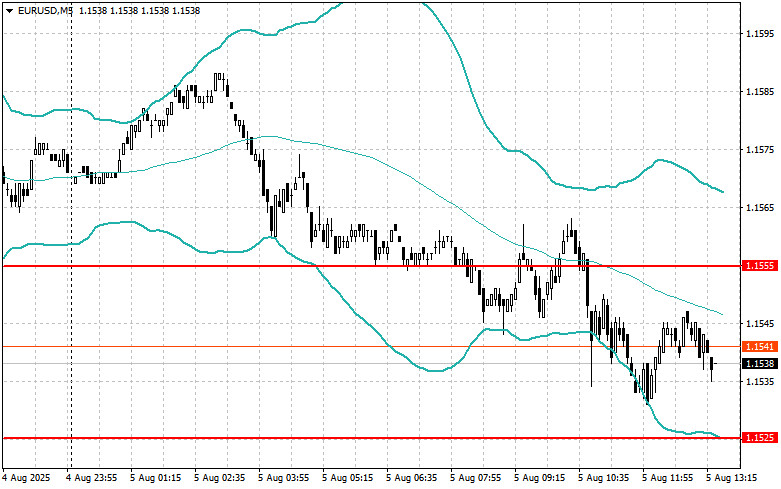Select the 1.1525 red price level label
This screenshot has width=781, height=489.
click(760, 438)
